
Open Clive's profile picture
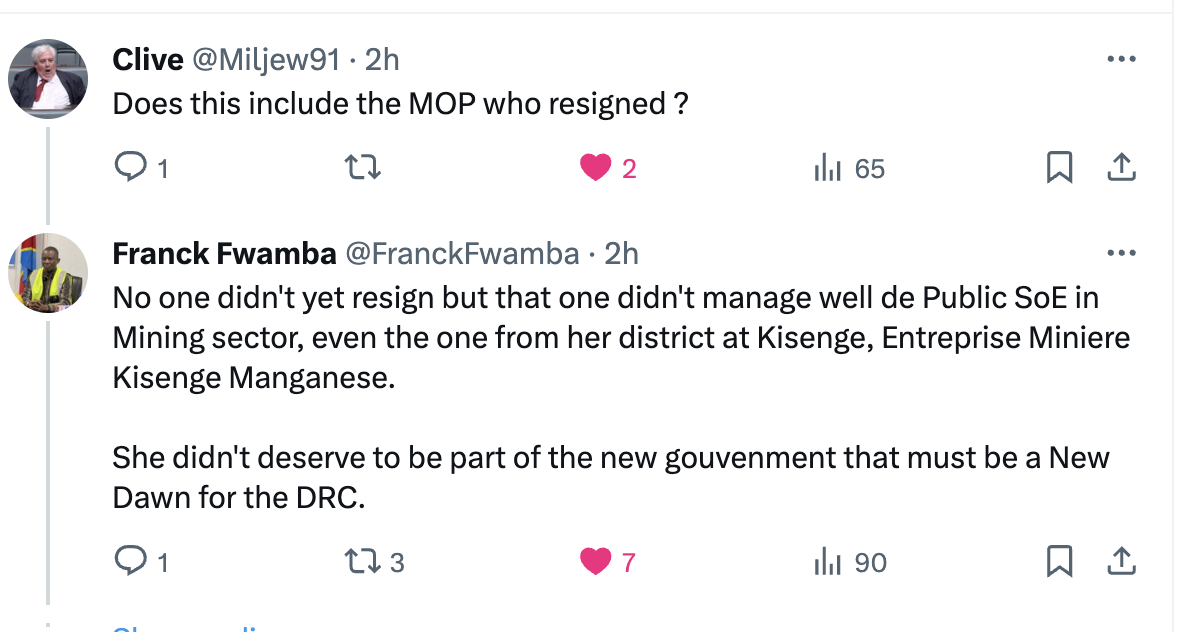[x=48, y=79]
